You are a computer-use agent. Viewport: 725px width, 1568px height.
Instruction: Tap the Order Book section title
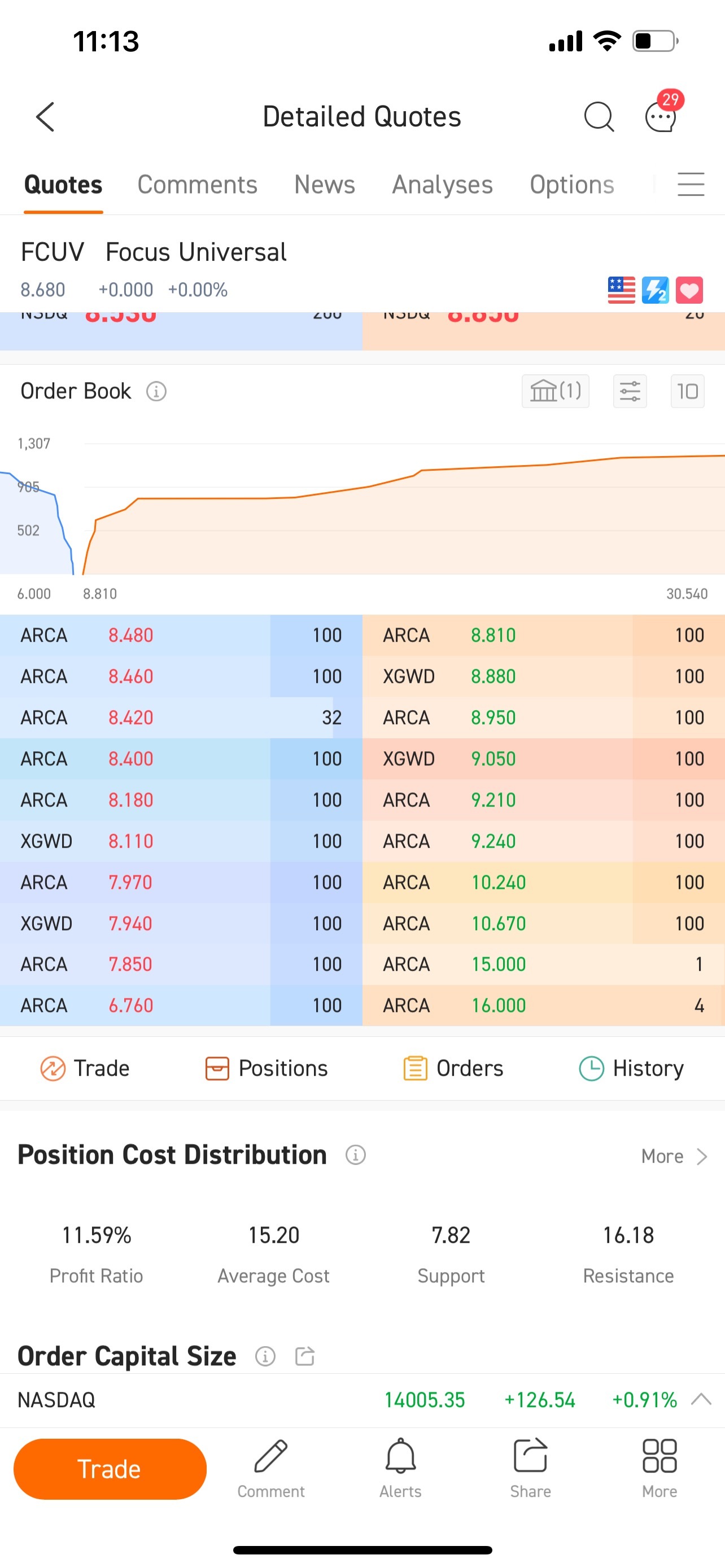(76, 391)
